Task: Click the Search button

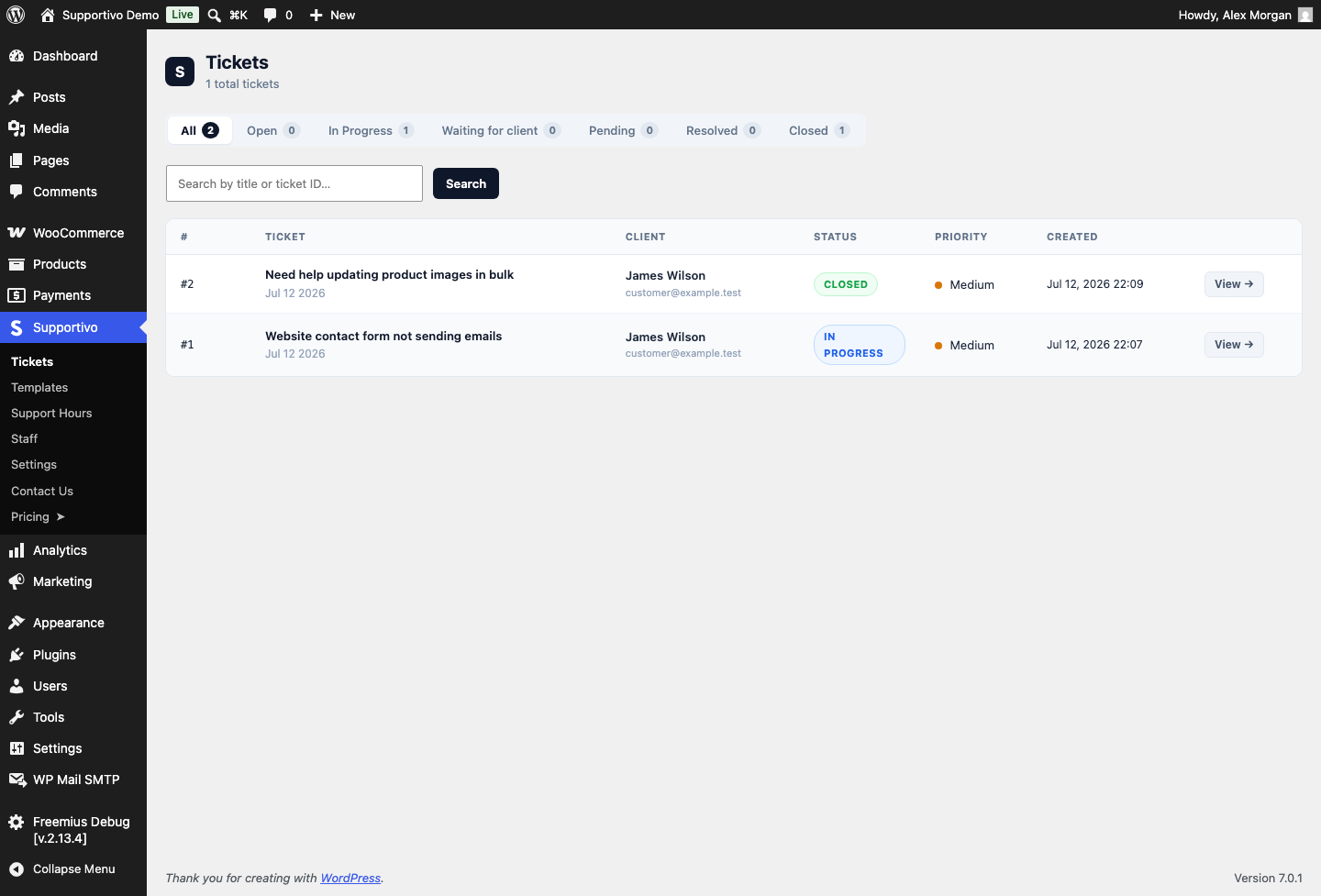Action: pyautogui.click(x=466, y=183)
